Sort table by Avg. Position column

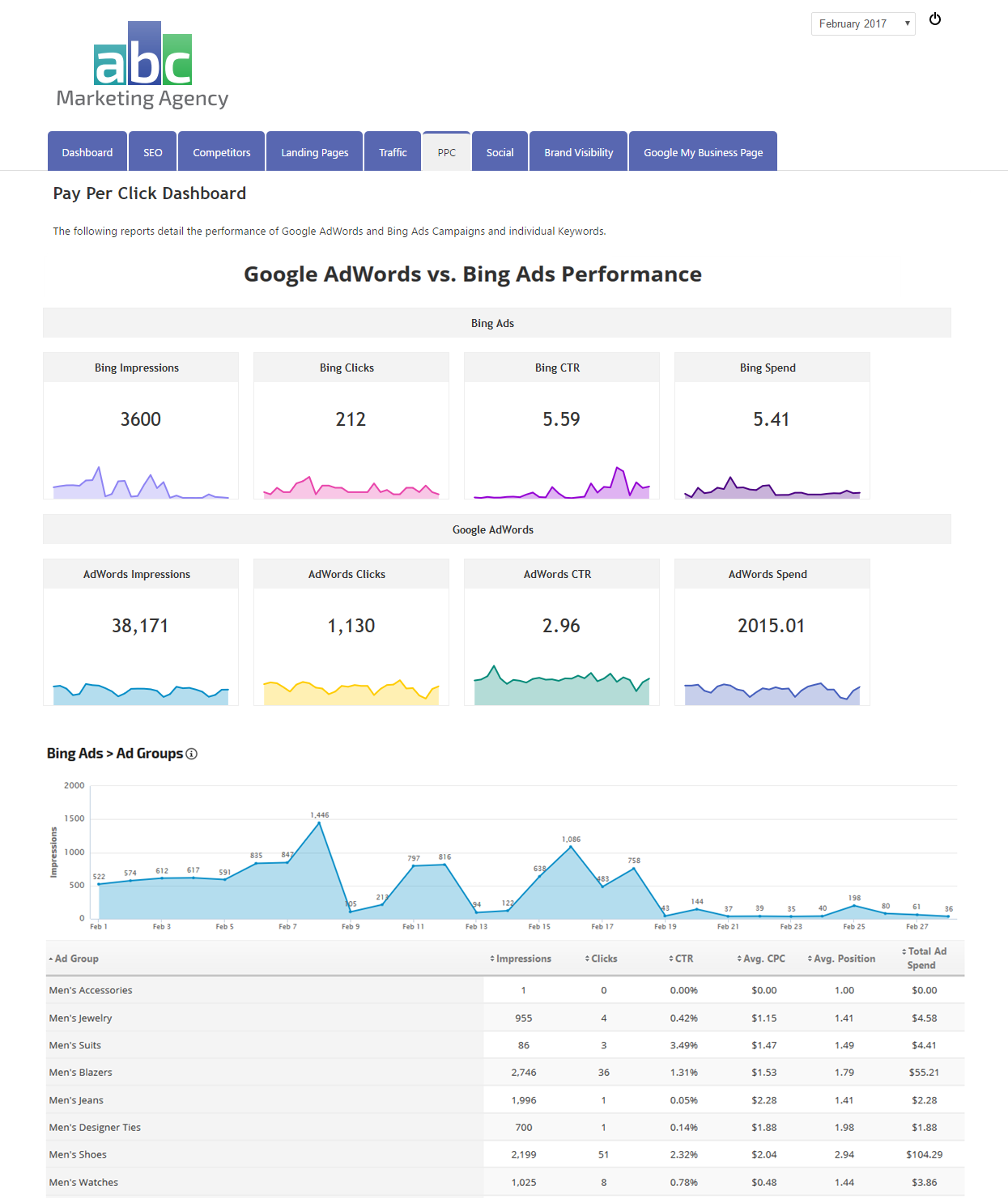point(841,959)
